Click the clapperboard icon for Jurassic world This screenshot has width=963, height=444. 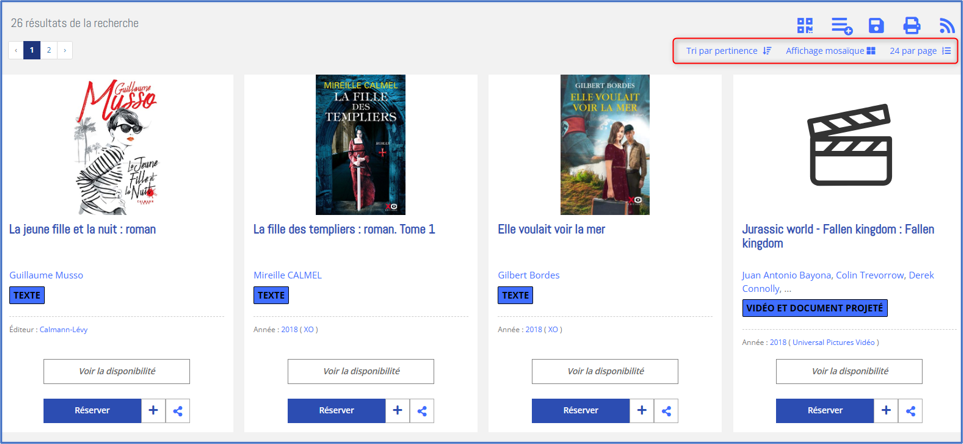pos(849,145)
